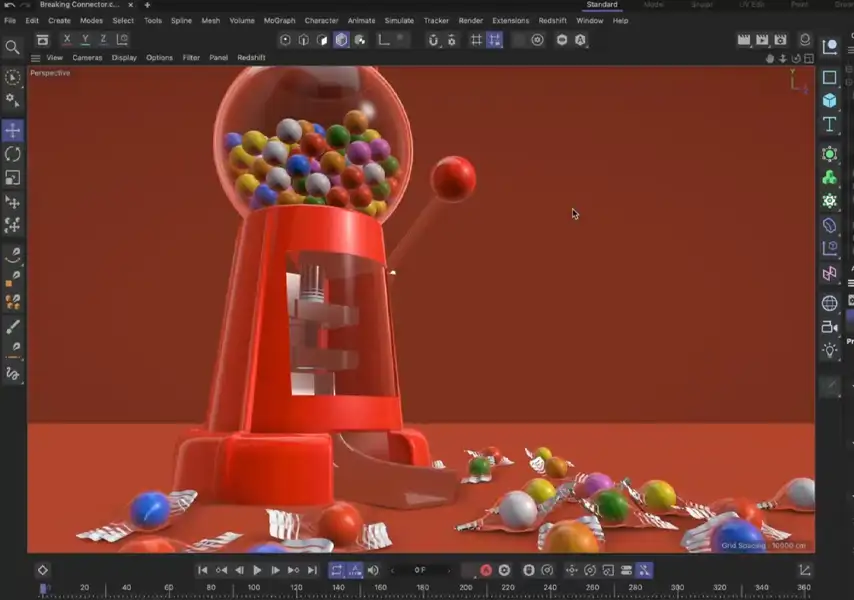The image size is (854, 600).
Task: Open the Deformer gear icon on the right palette
Action: click(832, 200)
